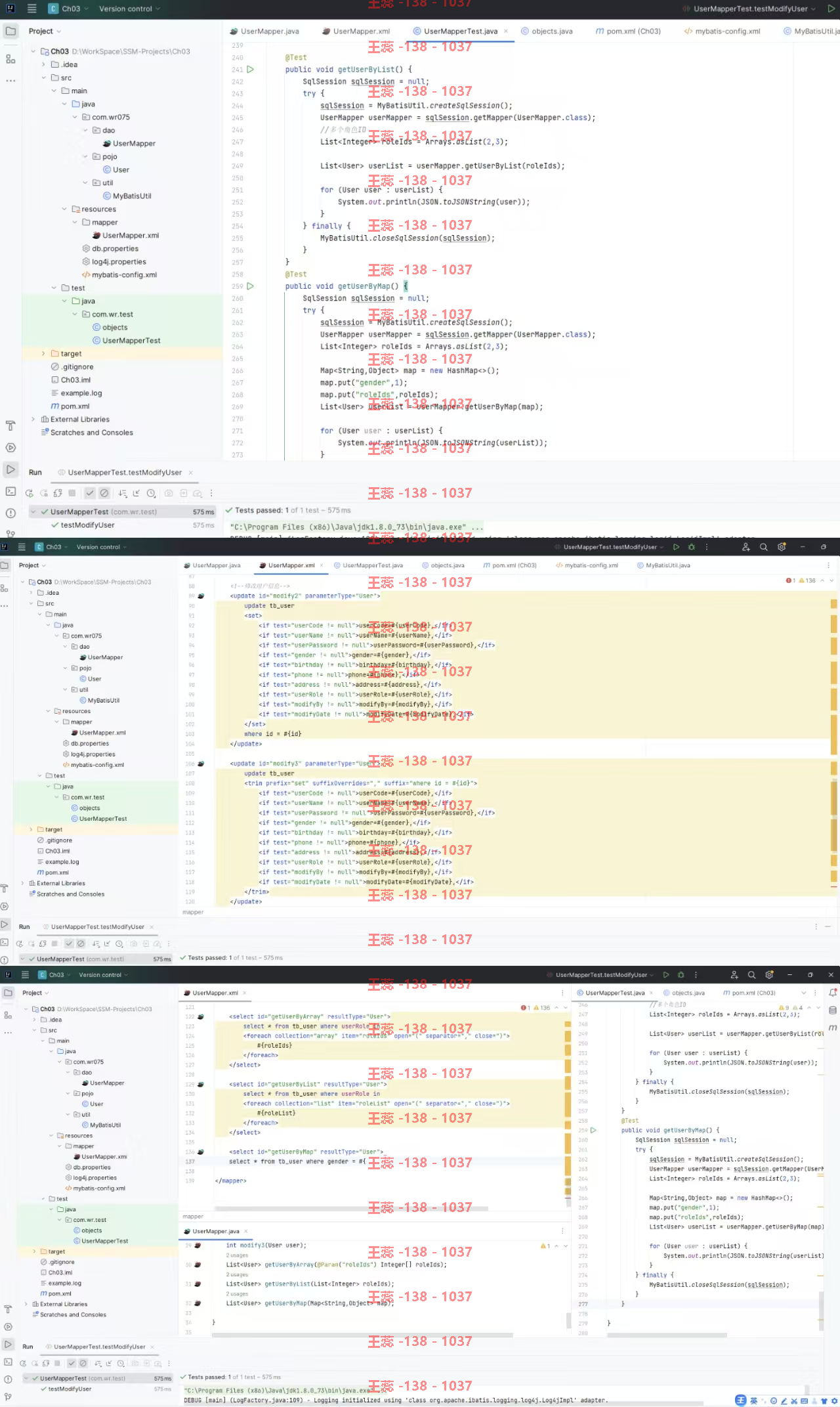Select .gitignore in bottom project tree

[x=58, y=1262]
